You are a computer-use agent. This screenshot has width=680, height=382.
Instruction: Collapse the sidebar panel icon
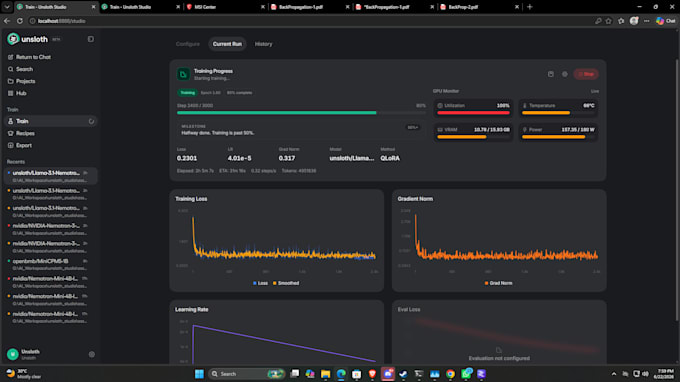[91, 39]
